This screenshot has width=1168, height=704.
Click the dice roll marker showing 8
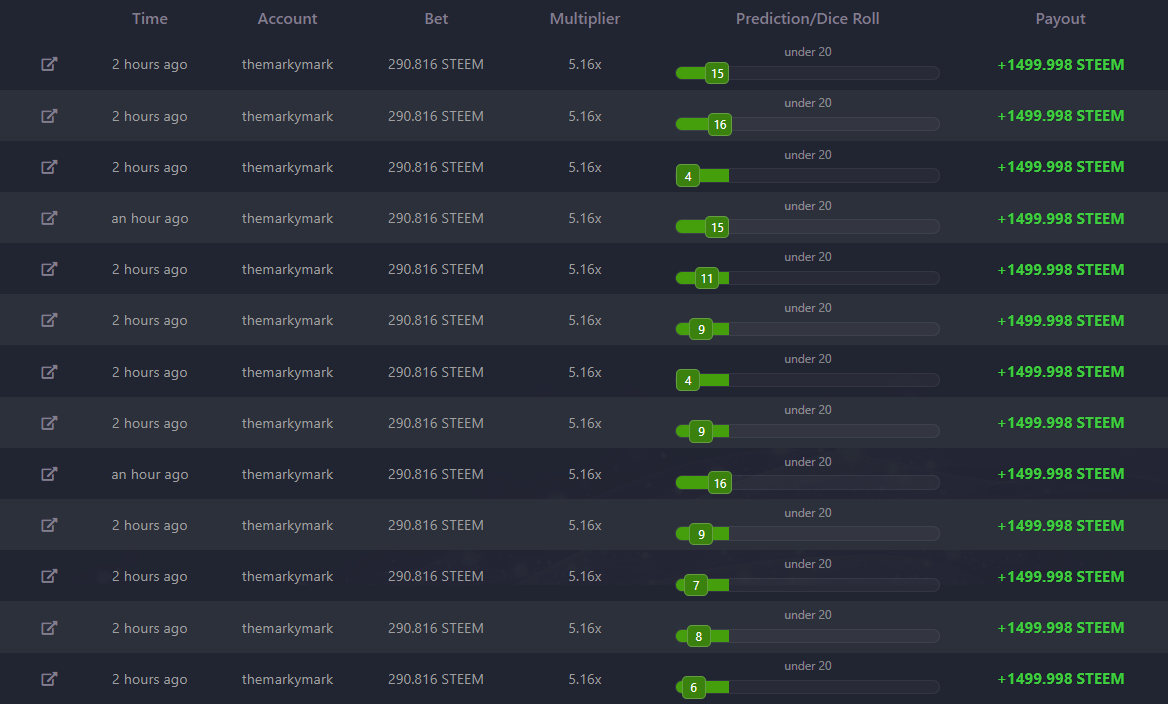pos(699,636)
